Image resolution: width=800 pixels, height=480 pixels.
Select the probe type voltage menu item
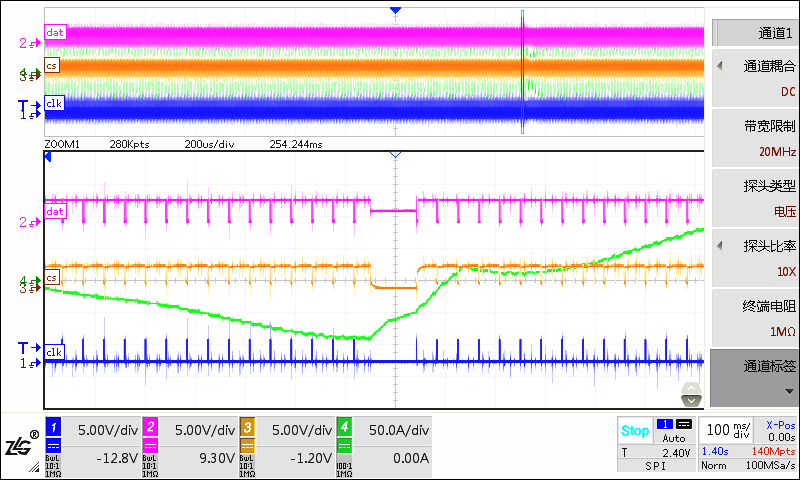click(756, 198)
